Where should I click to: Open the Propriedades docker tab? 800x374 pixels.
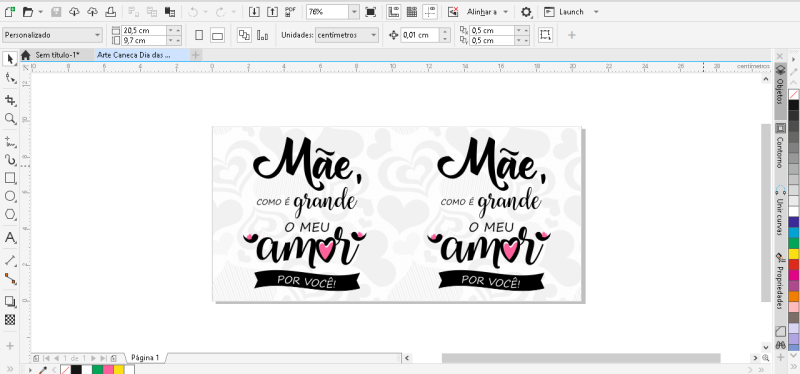pos(780,281)
